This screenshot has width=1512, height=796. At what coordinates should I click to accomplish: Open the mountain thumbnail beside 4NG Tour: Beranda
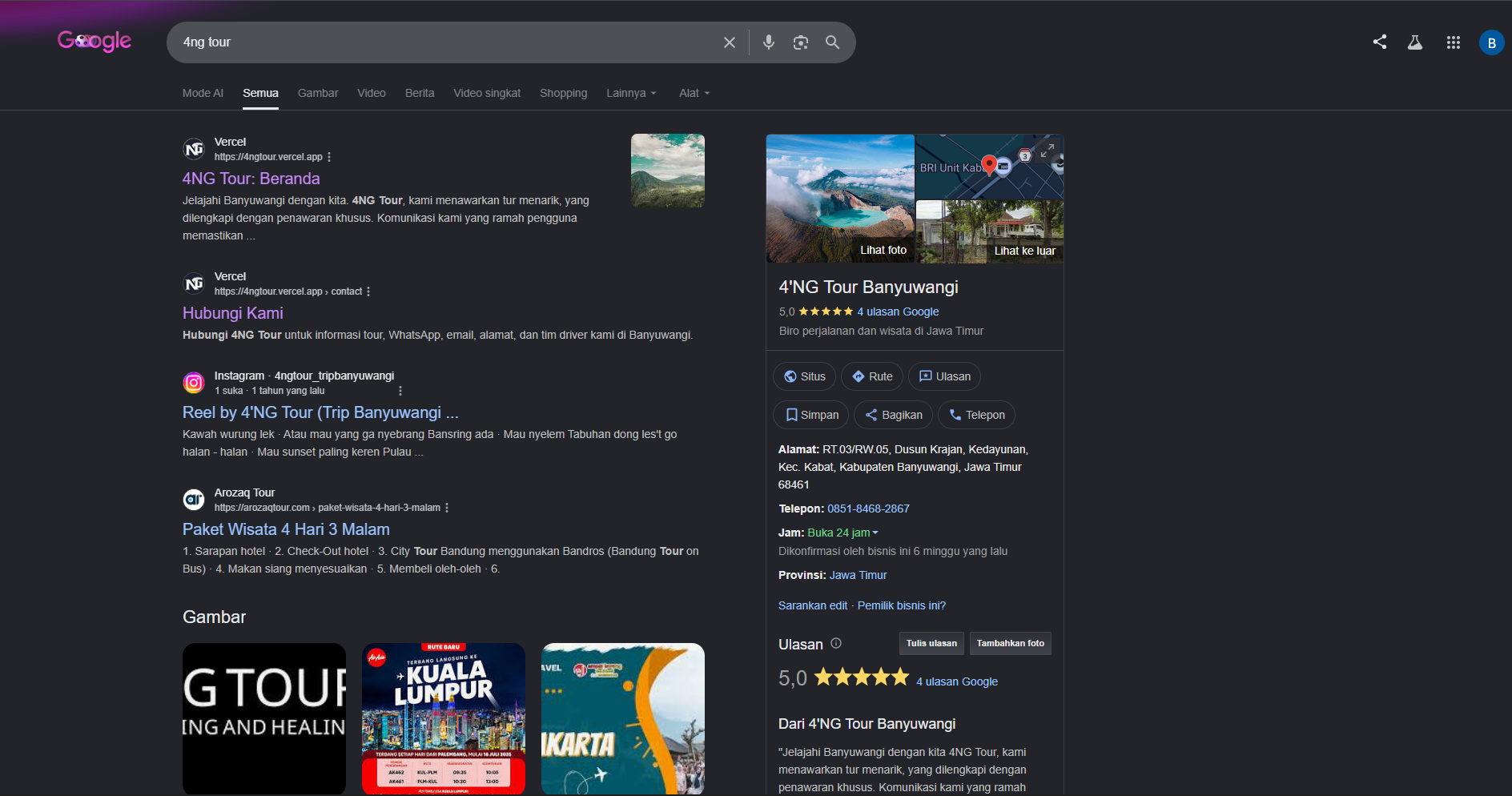pyautogui.click(x=668, y=171)
